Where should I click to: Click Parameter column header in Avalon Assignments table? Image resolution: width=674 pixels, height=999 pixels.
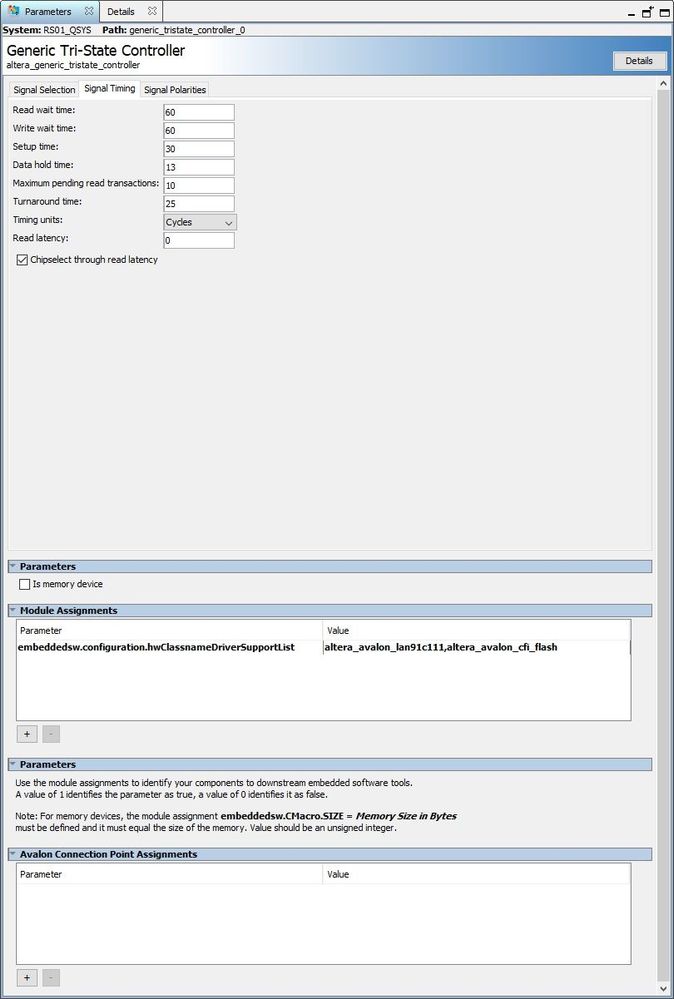(169, 874)
